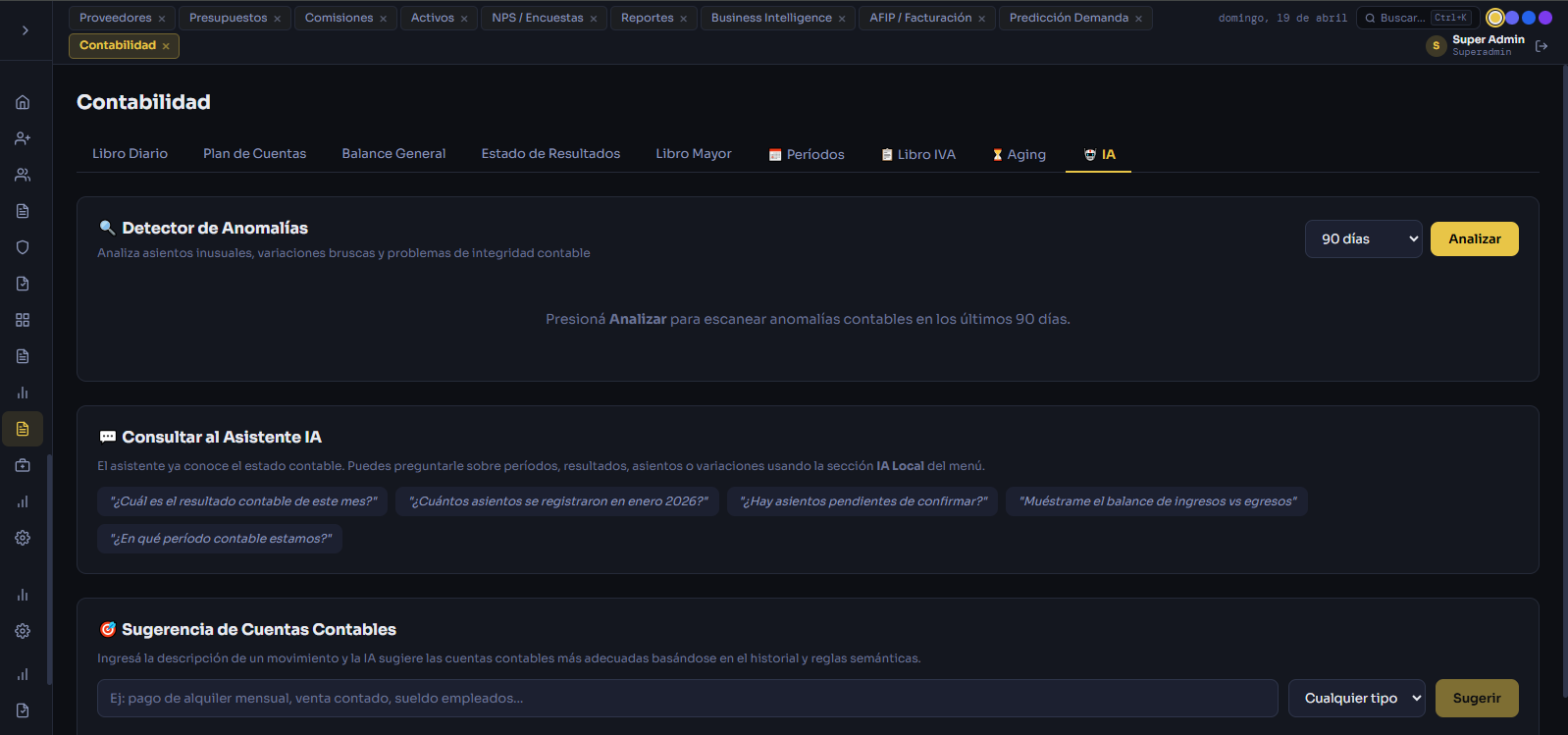Click the logout icon beside Super Admin
Image resolution: width=1568 pixels, height=735 pixels.
pyautogui.click(x=1542, y=46)
